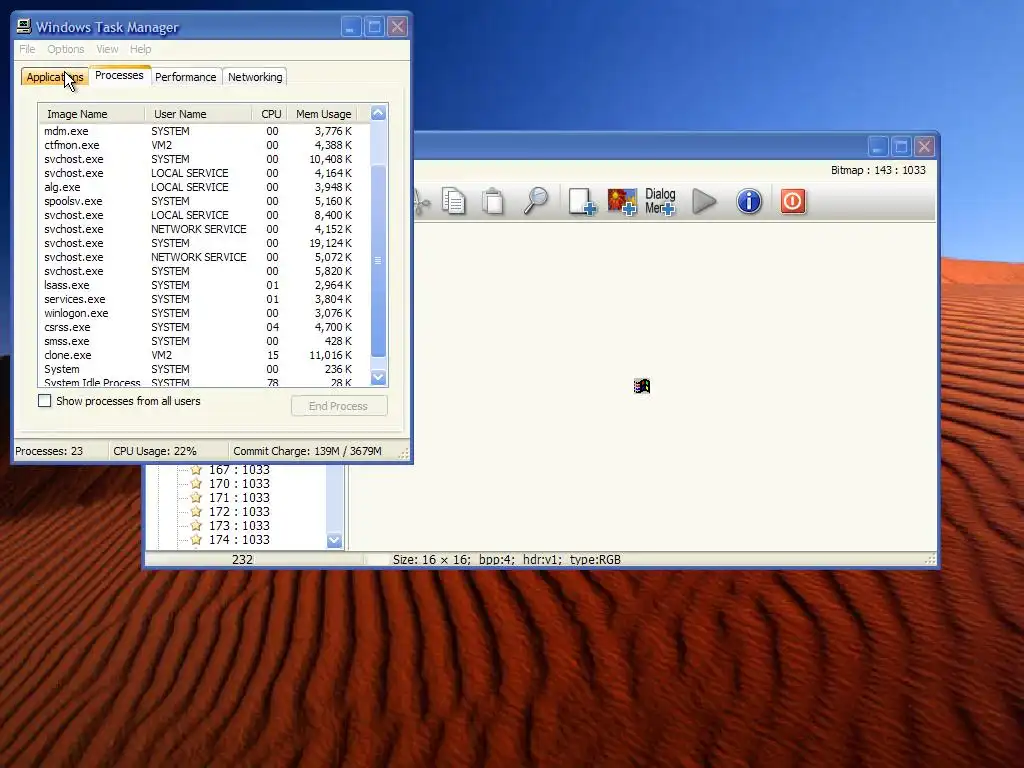Viewport: 1024px width, 768px height.
Task: Click the paste clipboard icon in the toolbar
Action: point(493,201)
